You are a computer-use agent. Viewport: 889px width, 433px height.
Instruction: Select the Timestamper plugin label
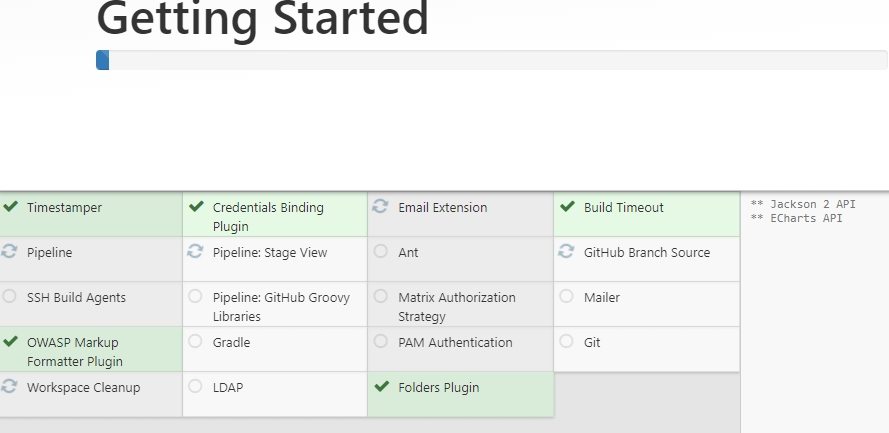(x=65, y=207)
